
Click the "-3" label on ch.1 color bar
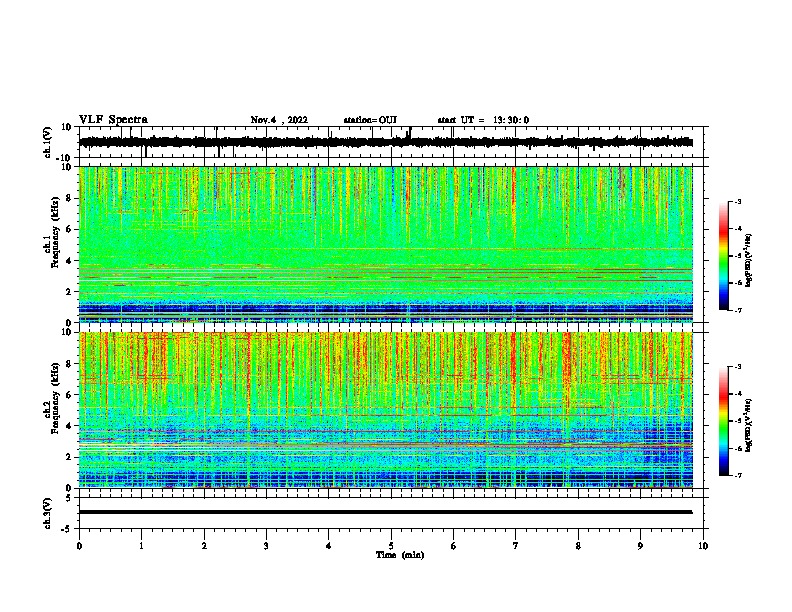click(738, 201)
